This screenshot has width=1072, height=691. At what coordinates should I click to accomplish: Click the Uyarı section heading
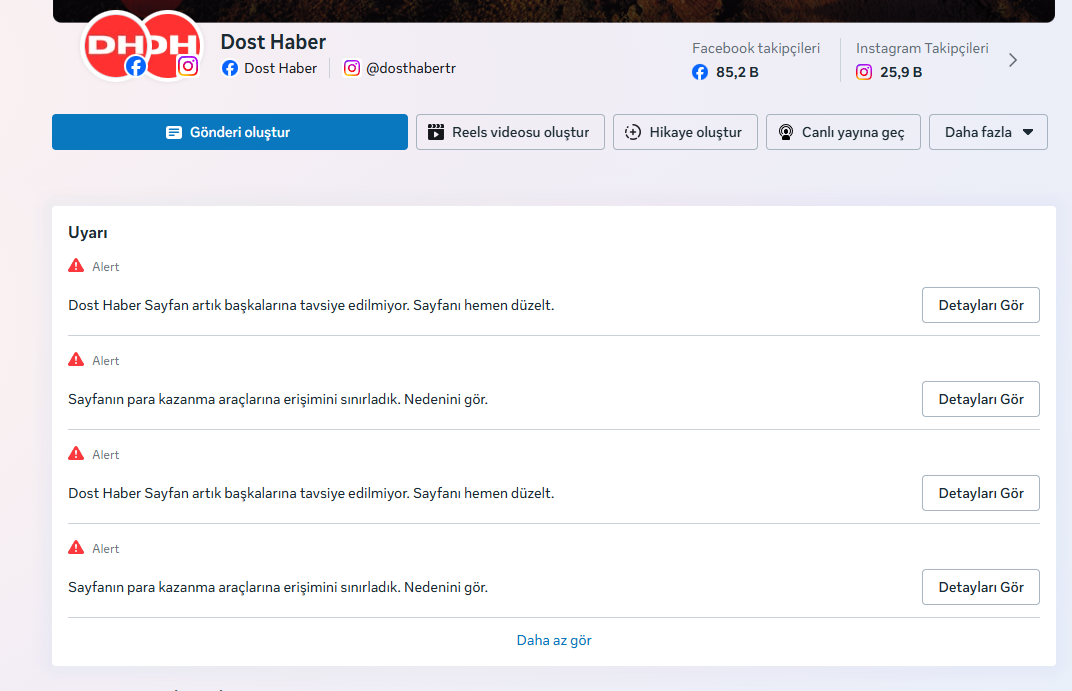(88, 233)
